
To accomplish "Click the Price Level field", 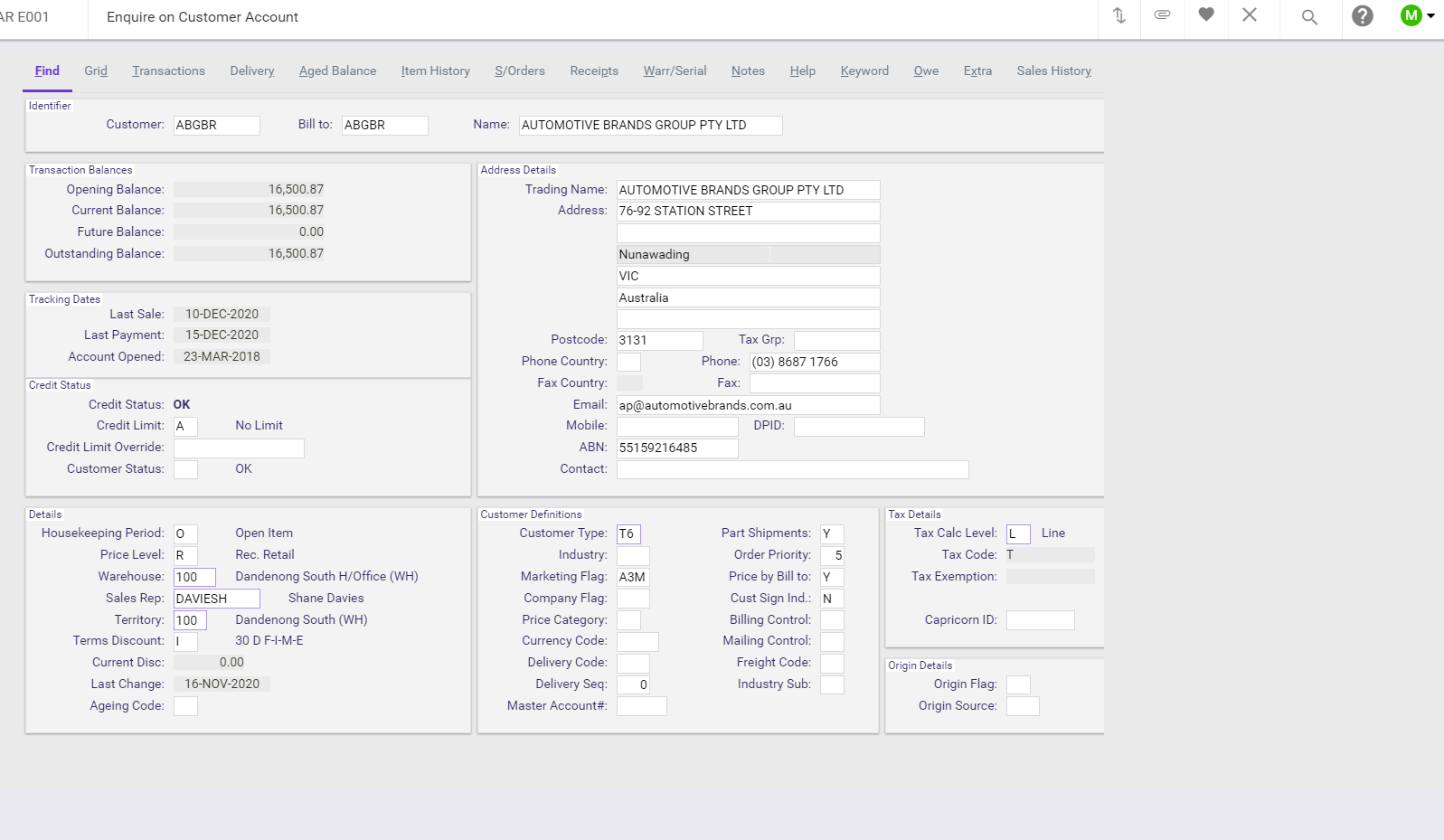I will [185, 555].
